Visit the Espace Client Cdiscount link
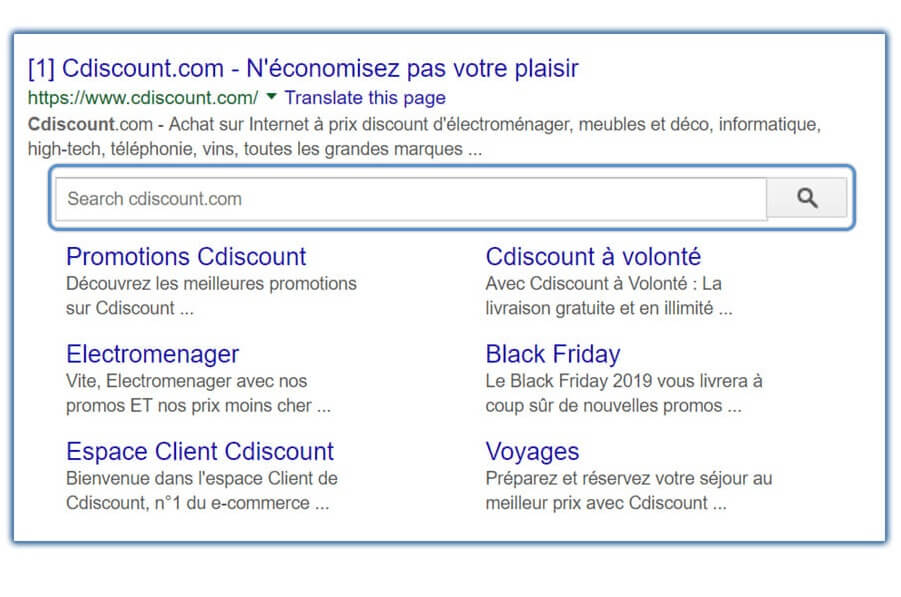 click(x=200, y=452)
